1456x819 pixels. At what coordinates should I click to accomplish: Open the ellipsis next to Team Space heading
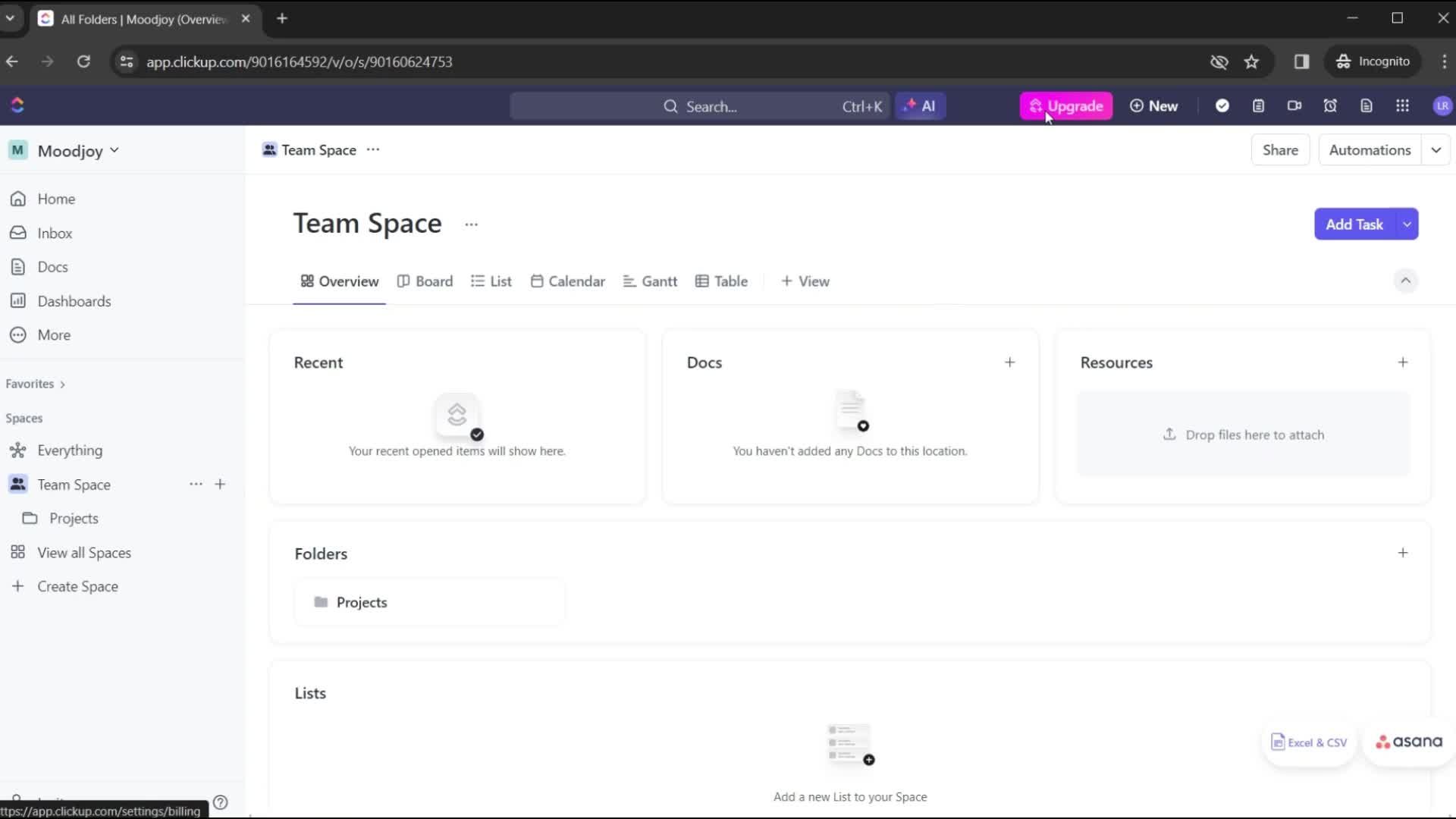point(472,224)
